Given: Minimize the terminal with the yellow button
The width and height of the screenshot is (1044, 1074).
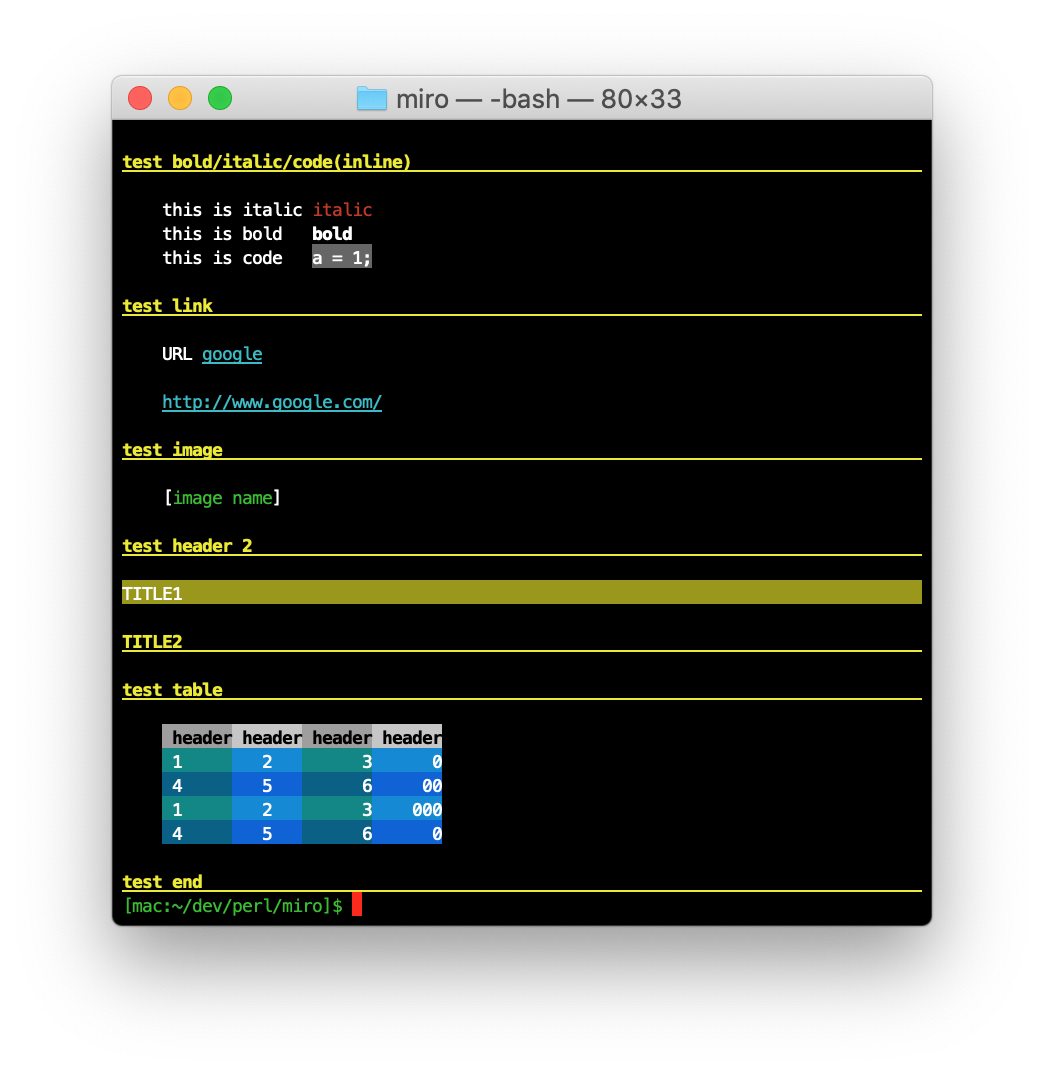Looking at the screenshot, I should (x=180, y=98).
